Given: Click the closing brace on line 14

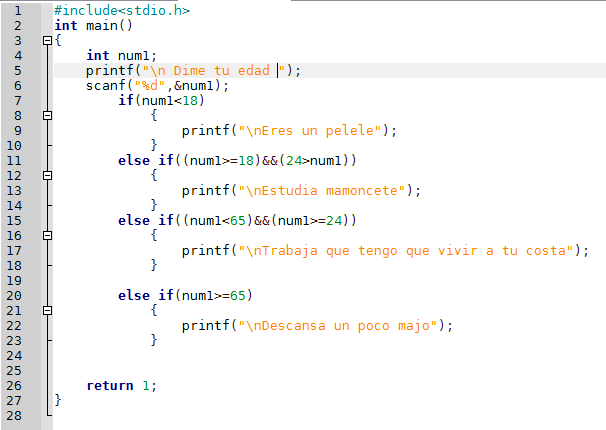Looking at the screenshot, I should pos(154,205).
